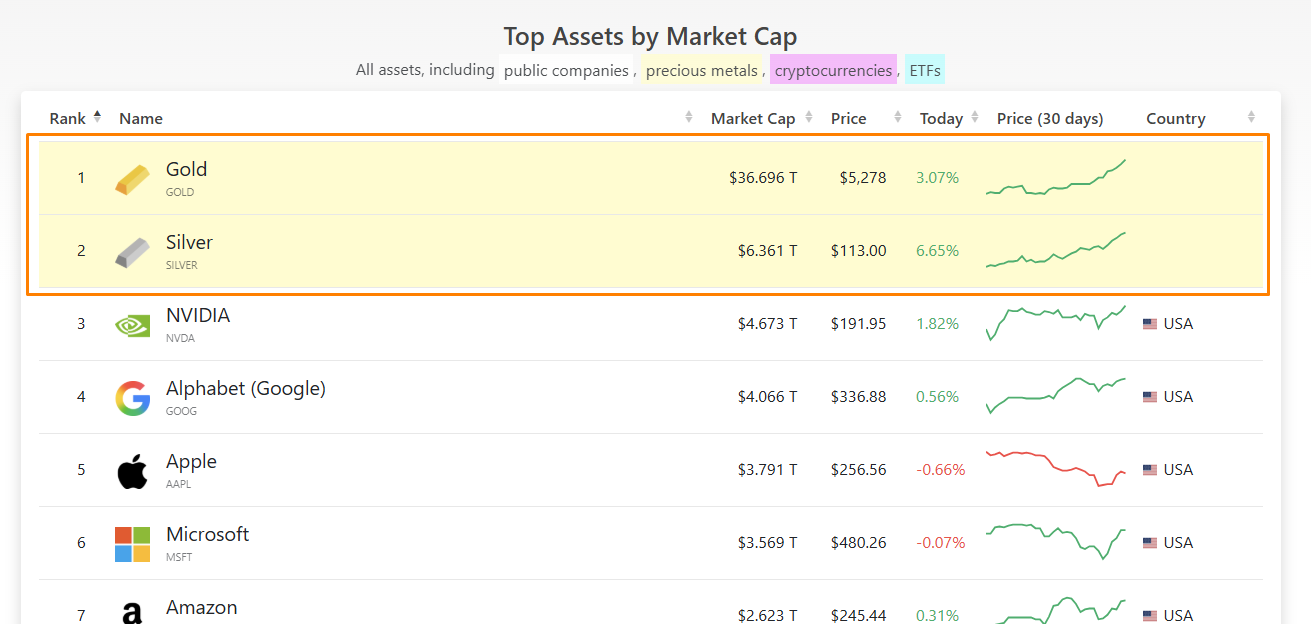Click the Microsoft logo icon
1311x624 pixels.
132,544
